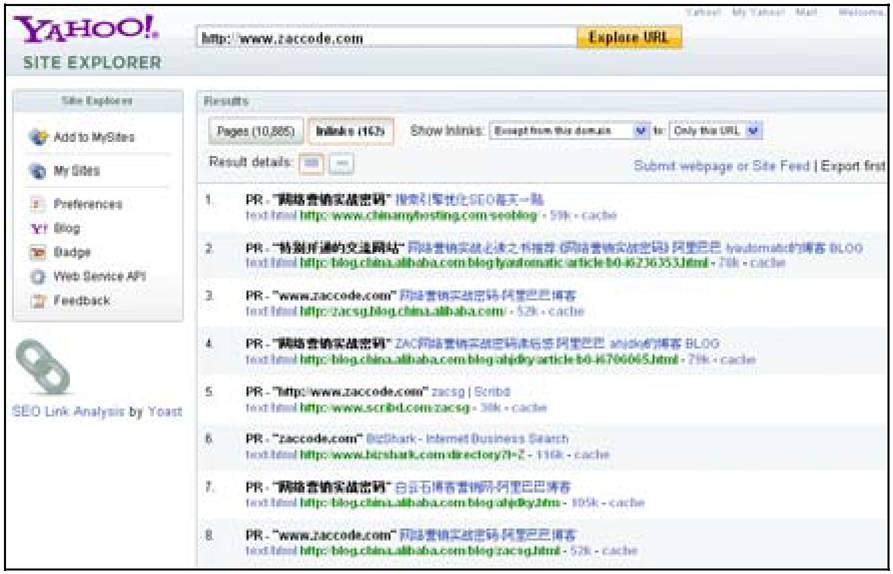Click 'PR - zaccode.com' anchor text in result 6
The height and width of the screenshot is (574, 893).
pyautogui.click(x=304, y=438)
